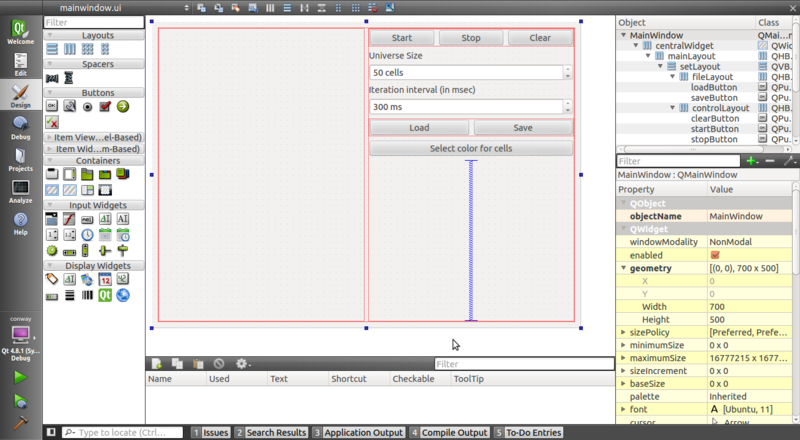This screenshot has height=440, width=800.
Task: Pick the Calendar display widget icon
Action: click(105, 279)
